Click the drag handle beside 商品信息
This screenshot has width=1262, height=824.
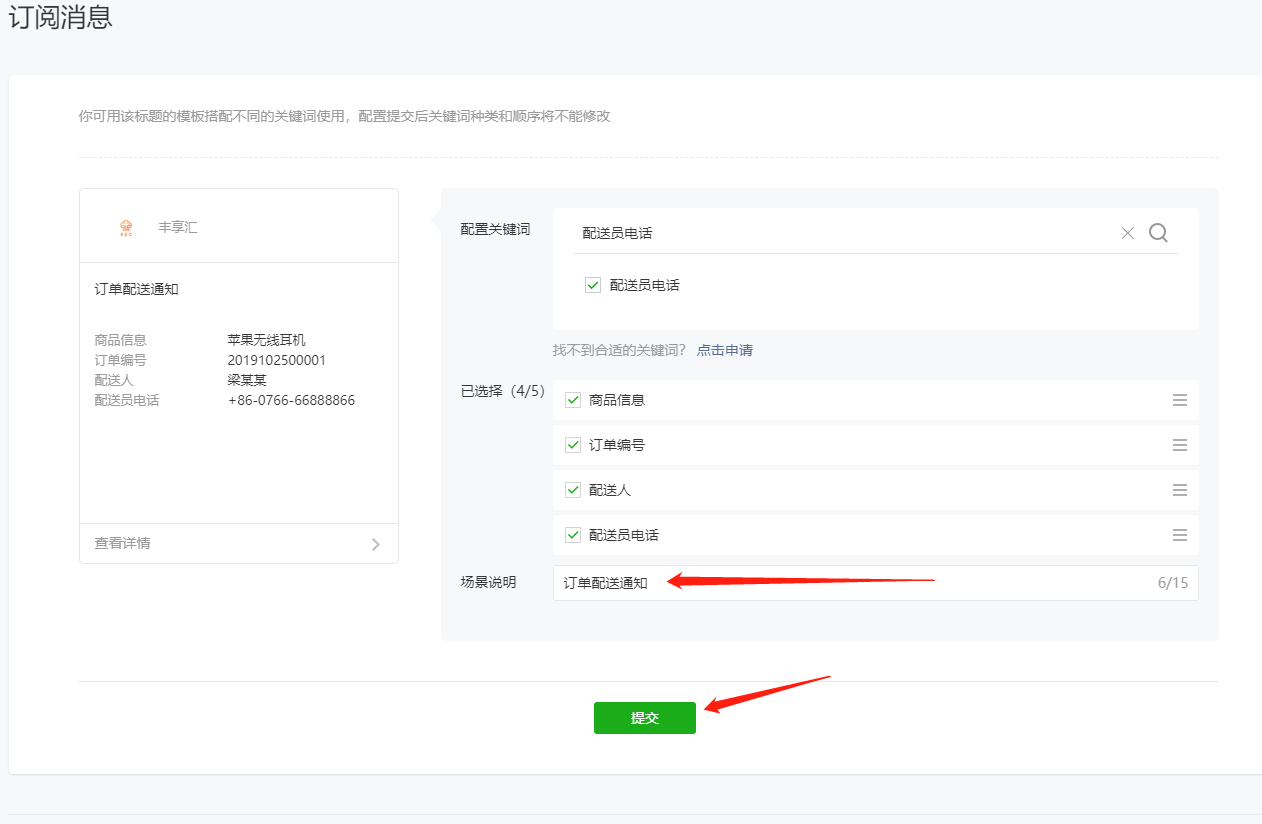tap(1179, 400)
